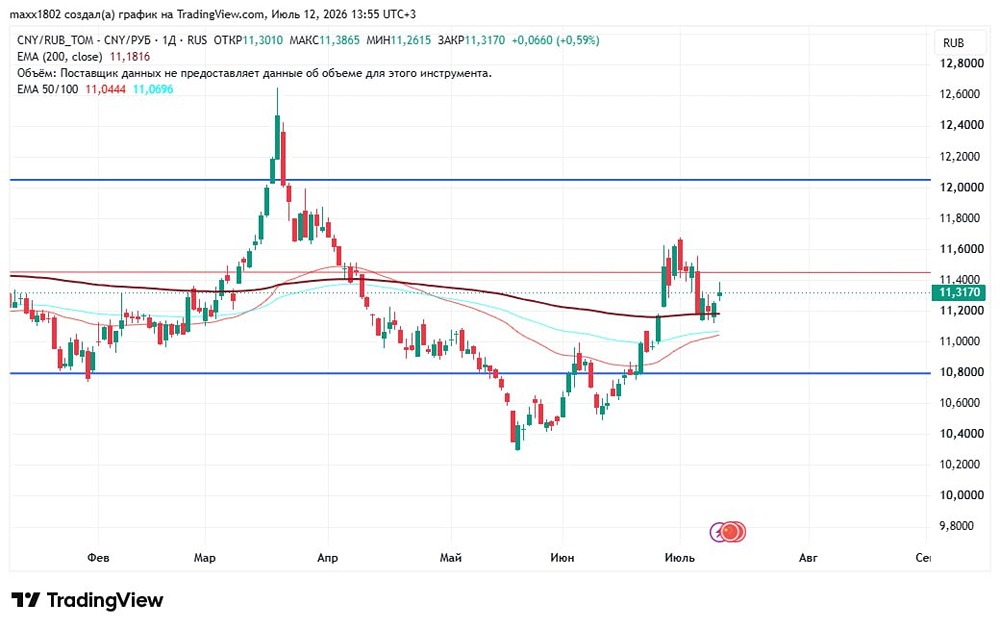Click the TradingView wordmark text

(x=105, y=600)
